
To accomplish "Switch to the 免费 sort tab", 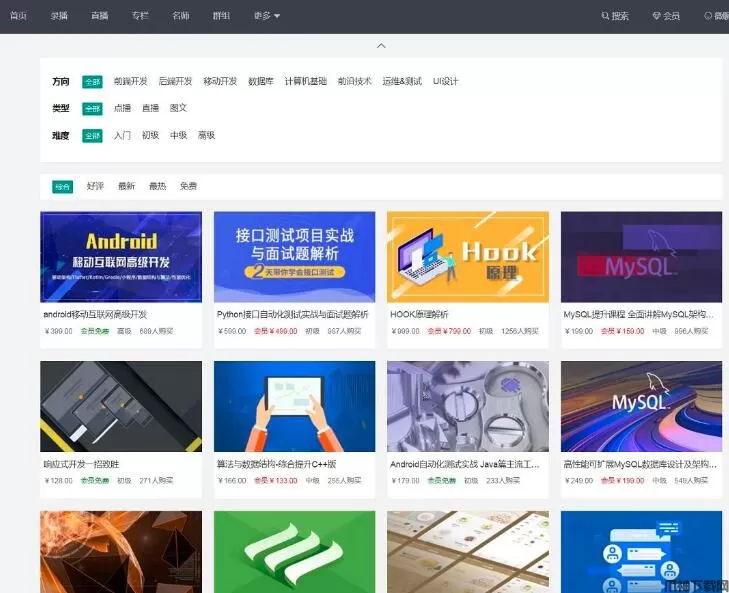I will pyautogui.click(x=188, y=186).
